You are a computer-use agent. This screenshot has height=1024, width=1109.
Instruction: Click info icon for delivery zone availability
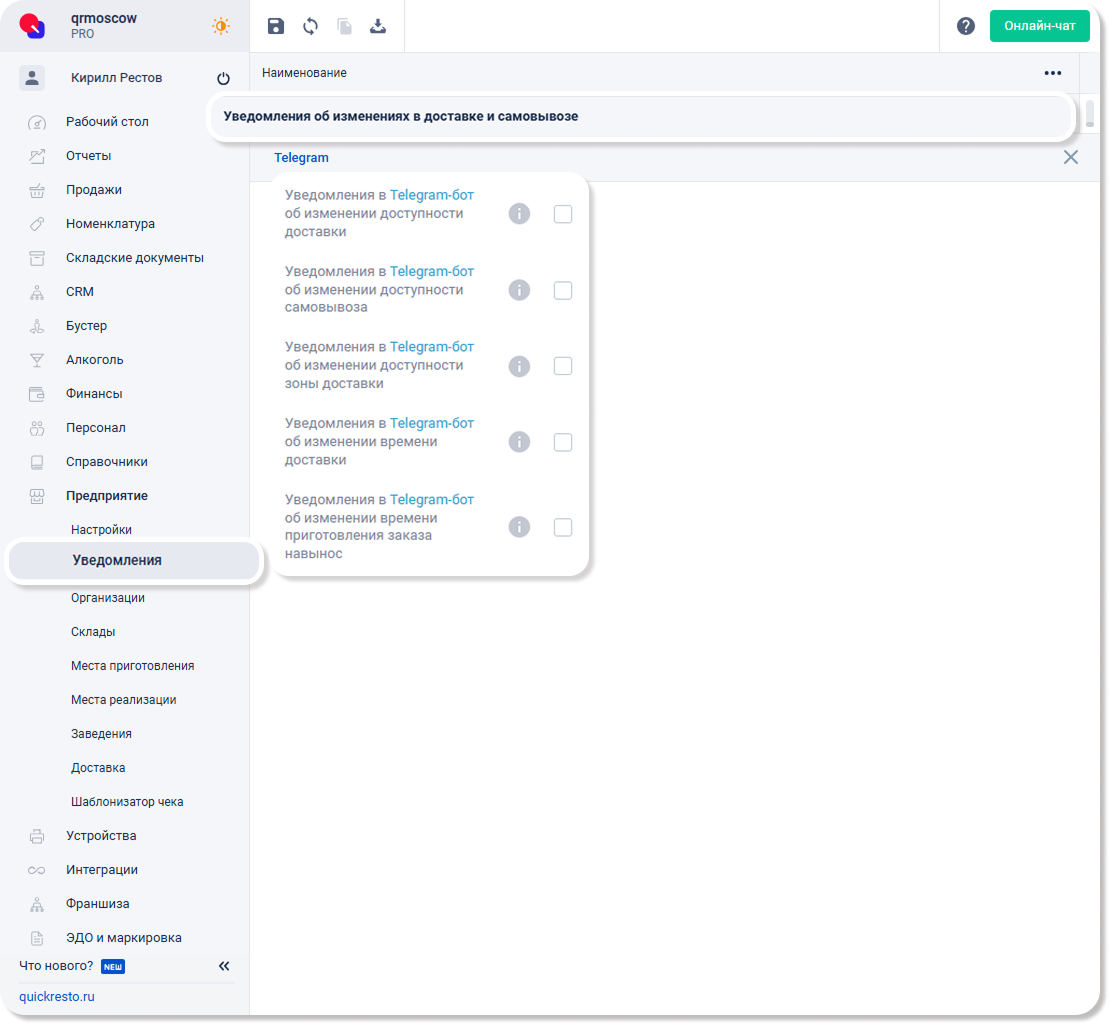(519, 366)
